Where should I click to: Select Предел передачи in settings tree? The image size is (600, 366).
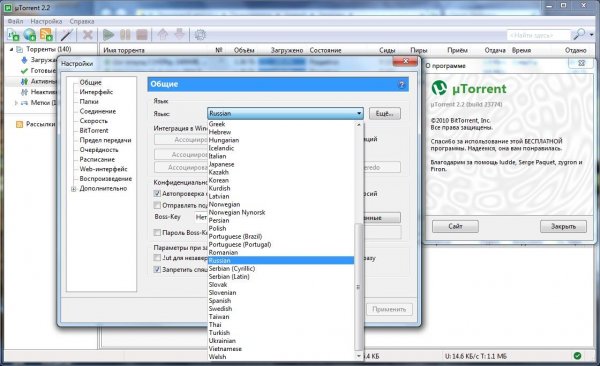click(105, 140)
